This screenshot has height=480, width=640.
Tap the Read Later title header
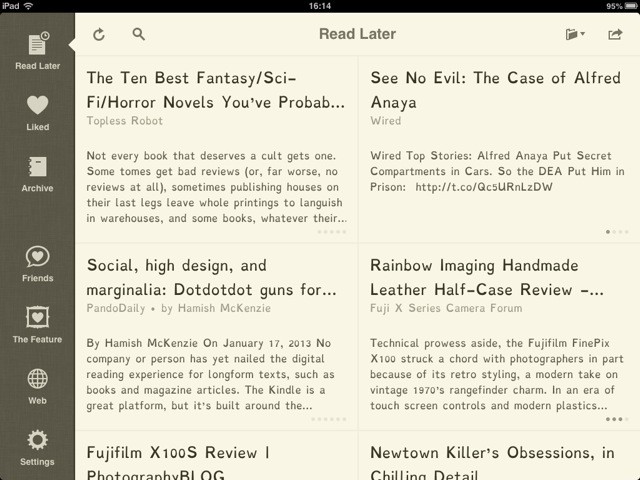[x=357, y=34]
